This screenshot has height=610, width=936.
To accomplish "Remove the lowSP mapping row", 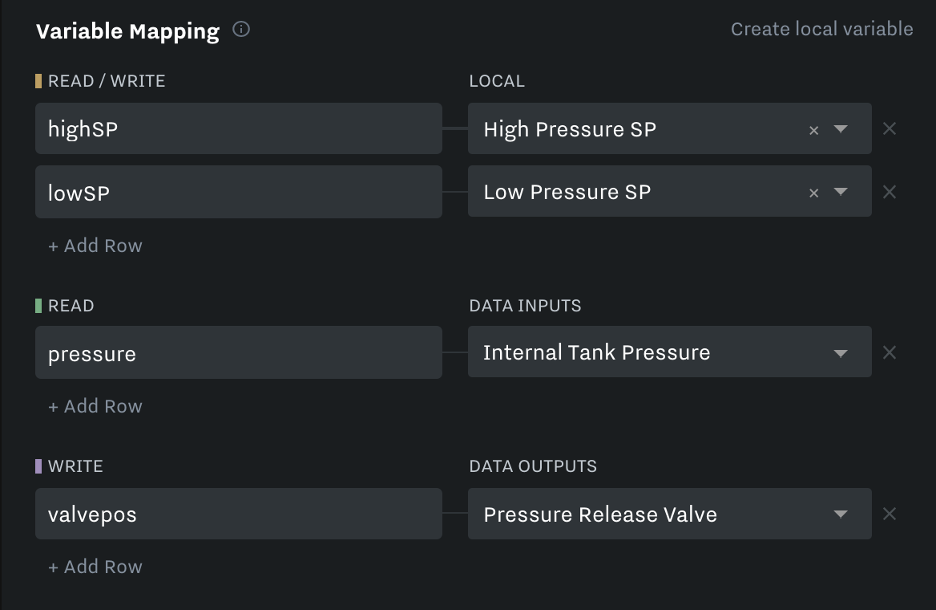I will click(x=889, y=192).
